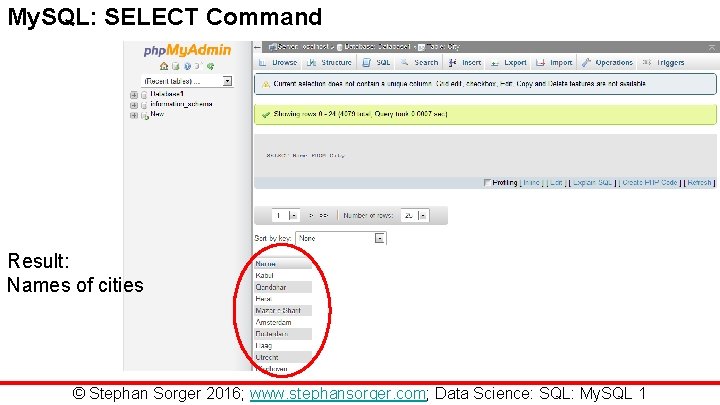Click the Triggers tab icon
The height and width of the screenshot is (405, 720).
647,62
